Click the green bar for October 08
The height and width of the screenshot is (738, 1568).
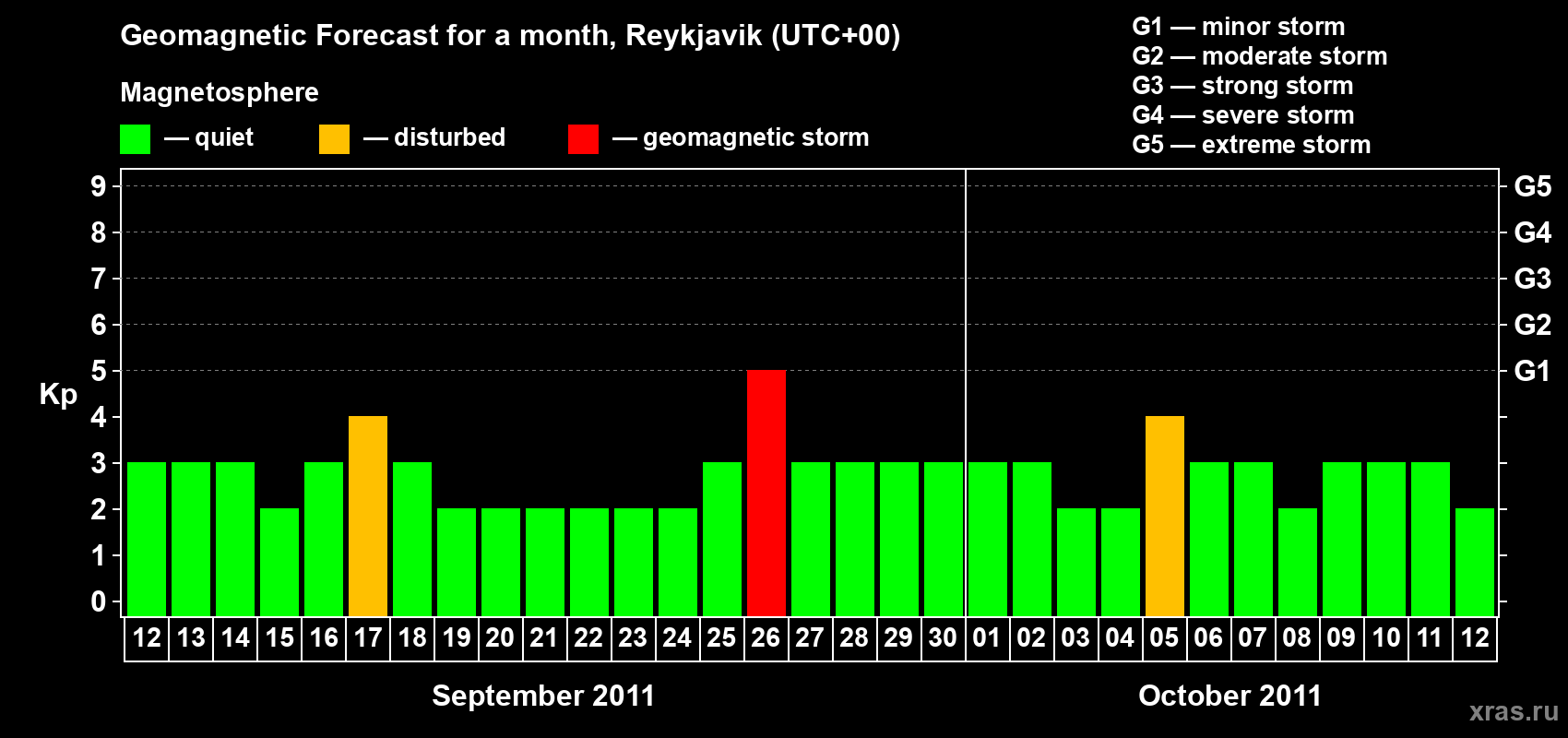(1298, 562)
